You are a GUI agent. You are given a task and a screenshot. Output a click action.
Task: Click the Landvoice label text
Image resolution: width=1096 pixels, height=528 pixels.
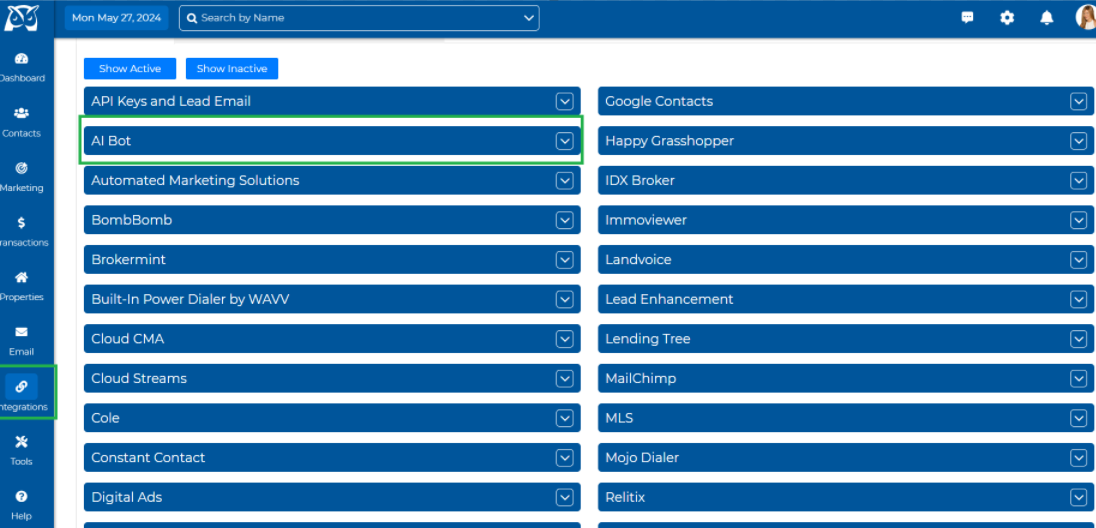click(x=638, y=259)
